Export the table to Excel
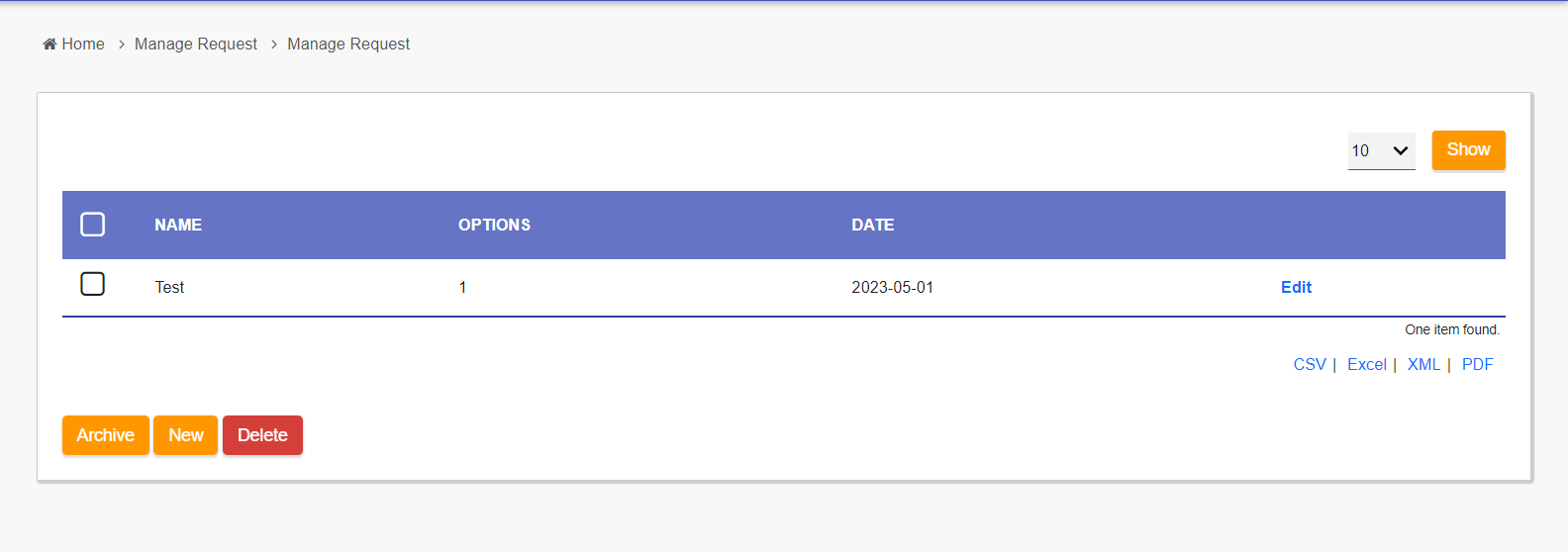This screenshot has width=1568, height=552. pyautogui.click(x=1366, y=365)
